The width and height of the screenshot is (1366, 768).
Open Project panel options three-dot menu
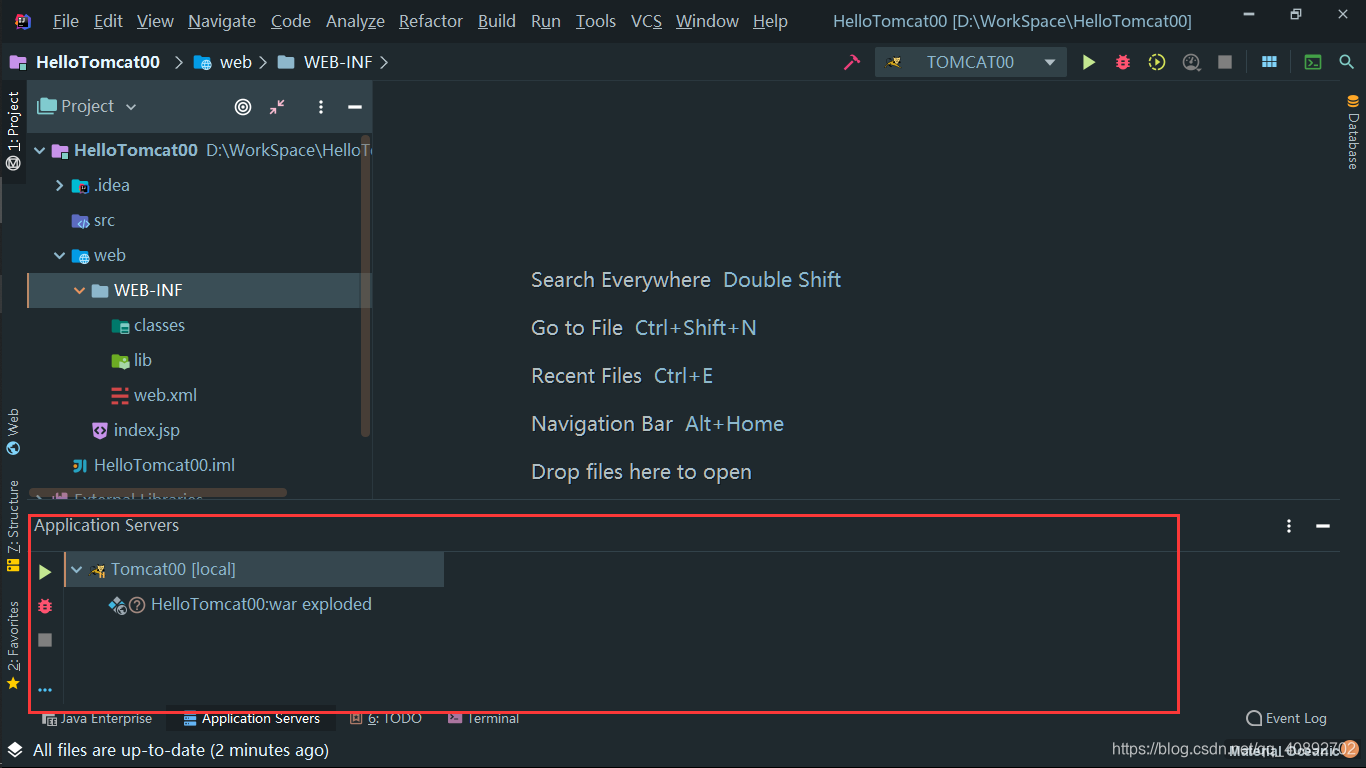[x=321, y=107]
